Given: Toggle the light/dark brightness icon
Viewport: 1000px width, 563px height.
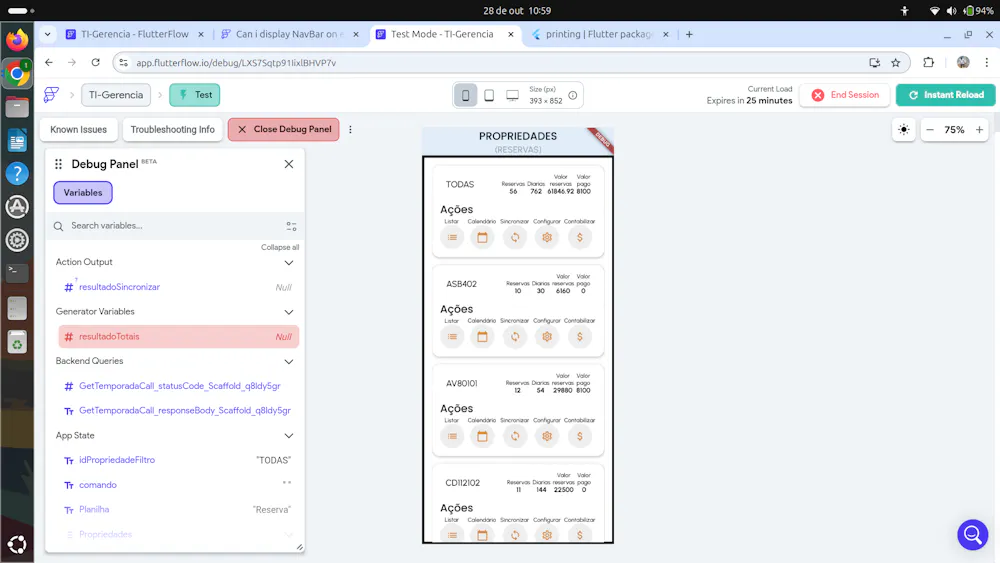Looking at the screenshot, I should (904, 129).
